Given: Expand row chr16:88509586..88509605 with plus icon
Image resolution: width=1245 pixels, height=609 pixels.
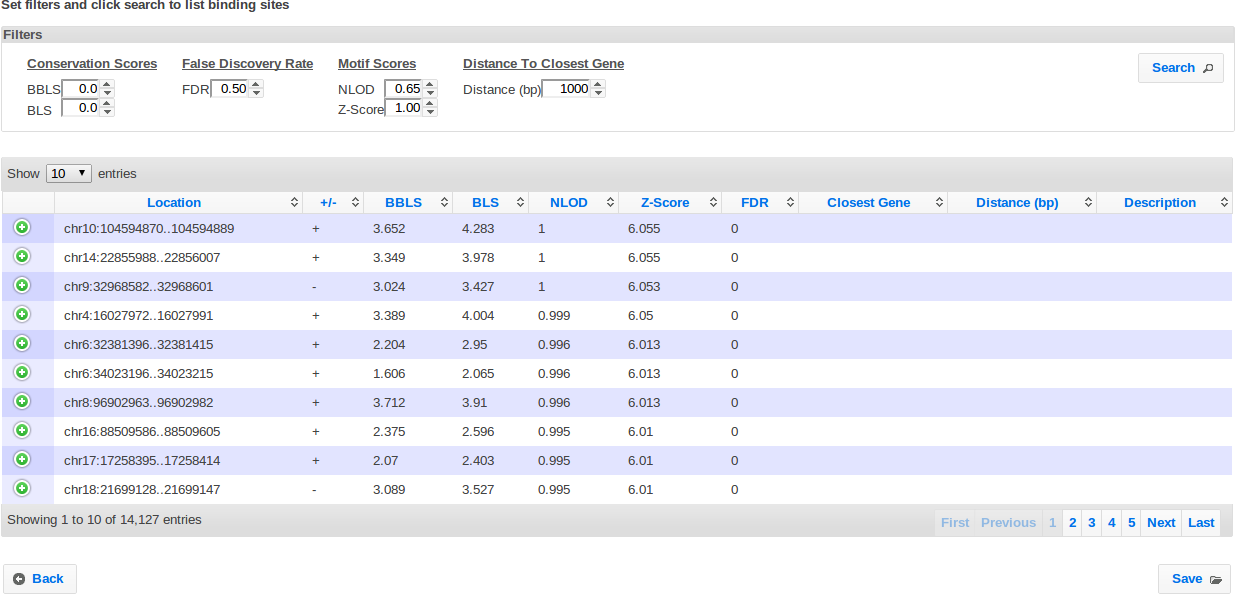Looking at the screenshot, I should pos(22,431).
